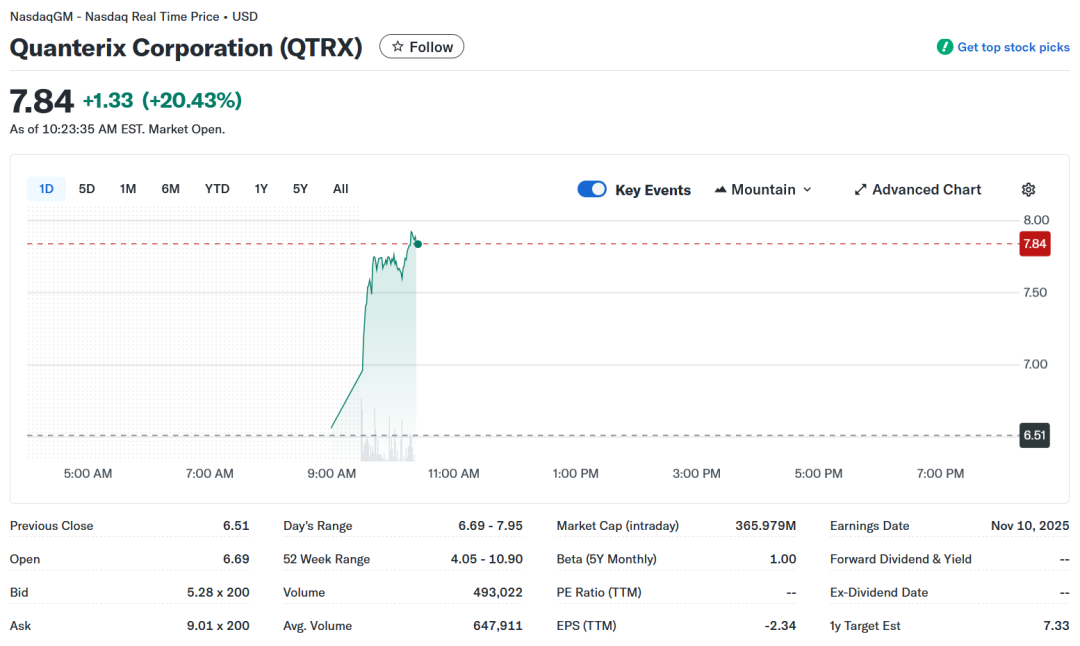Click the green top stock picks icon

point(944,47)
